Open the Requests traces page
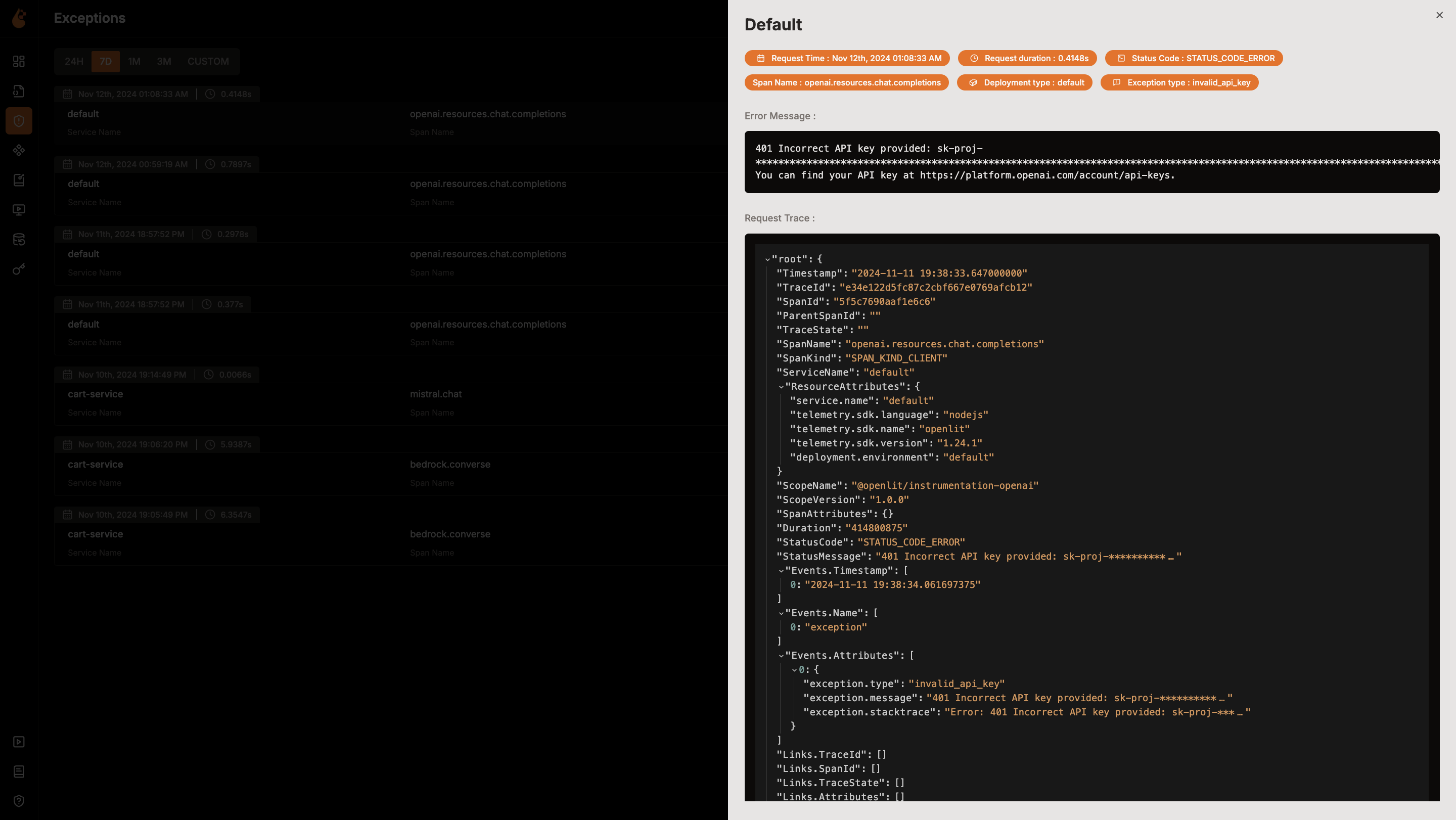The height and width of the screenshot is (820, 1456). coord(19,90)
